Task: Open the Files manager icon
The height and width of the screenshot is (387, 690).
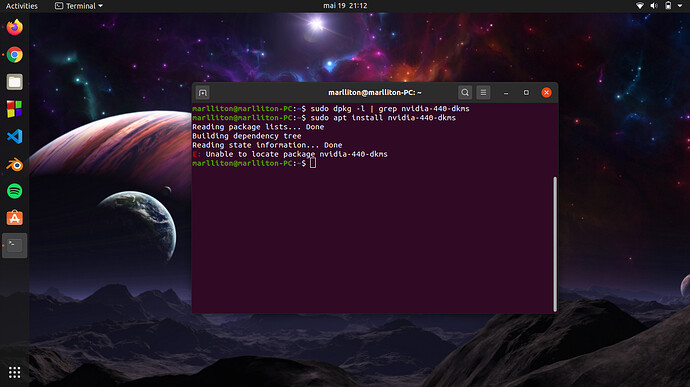Action: tap(15, 82)
